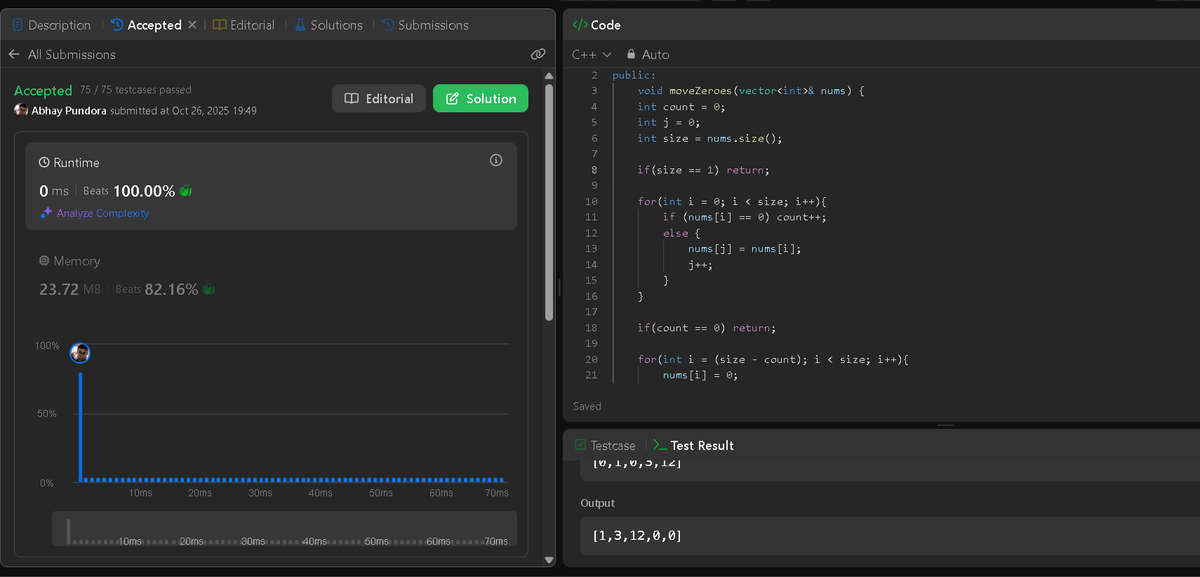This screenshot has width=1200, height=577.
Task: Click the clapping hands icon beside 82.16%
Action: [208, 290]
